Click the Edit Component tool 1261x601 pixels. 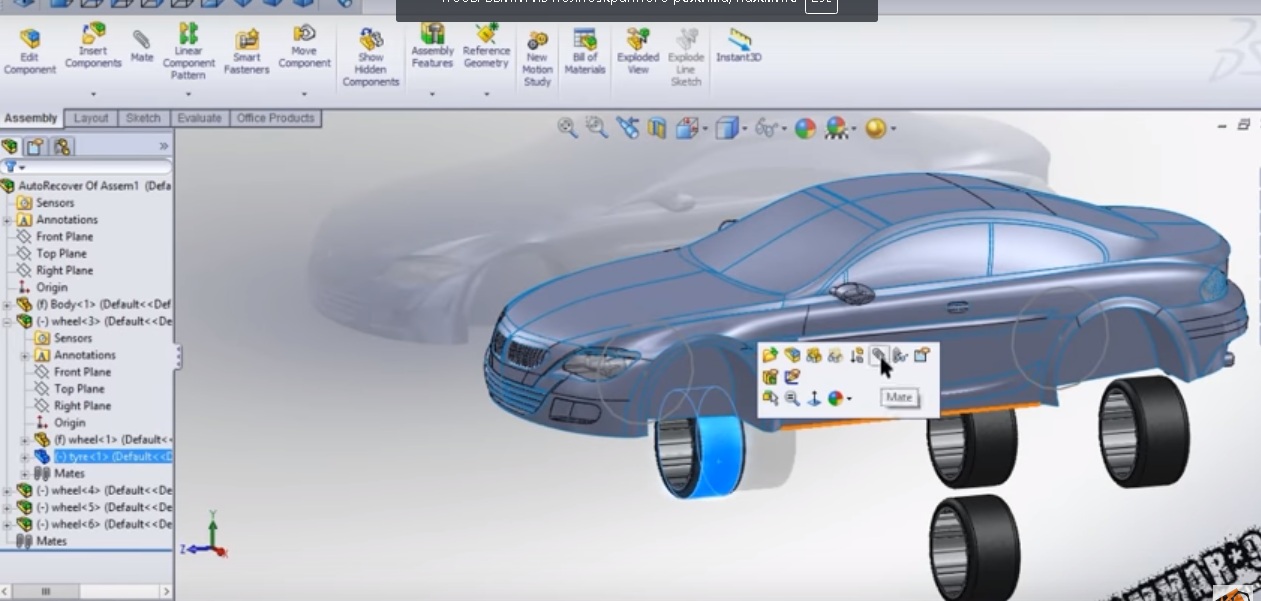click(29, 52)
